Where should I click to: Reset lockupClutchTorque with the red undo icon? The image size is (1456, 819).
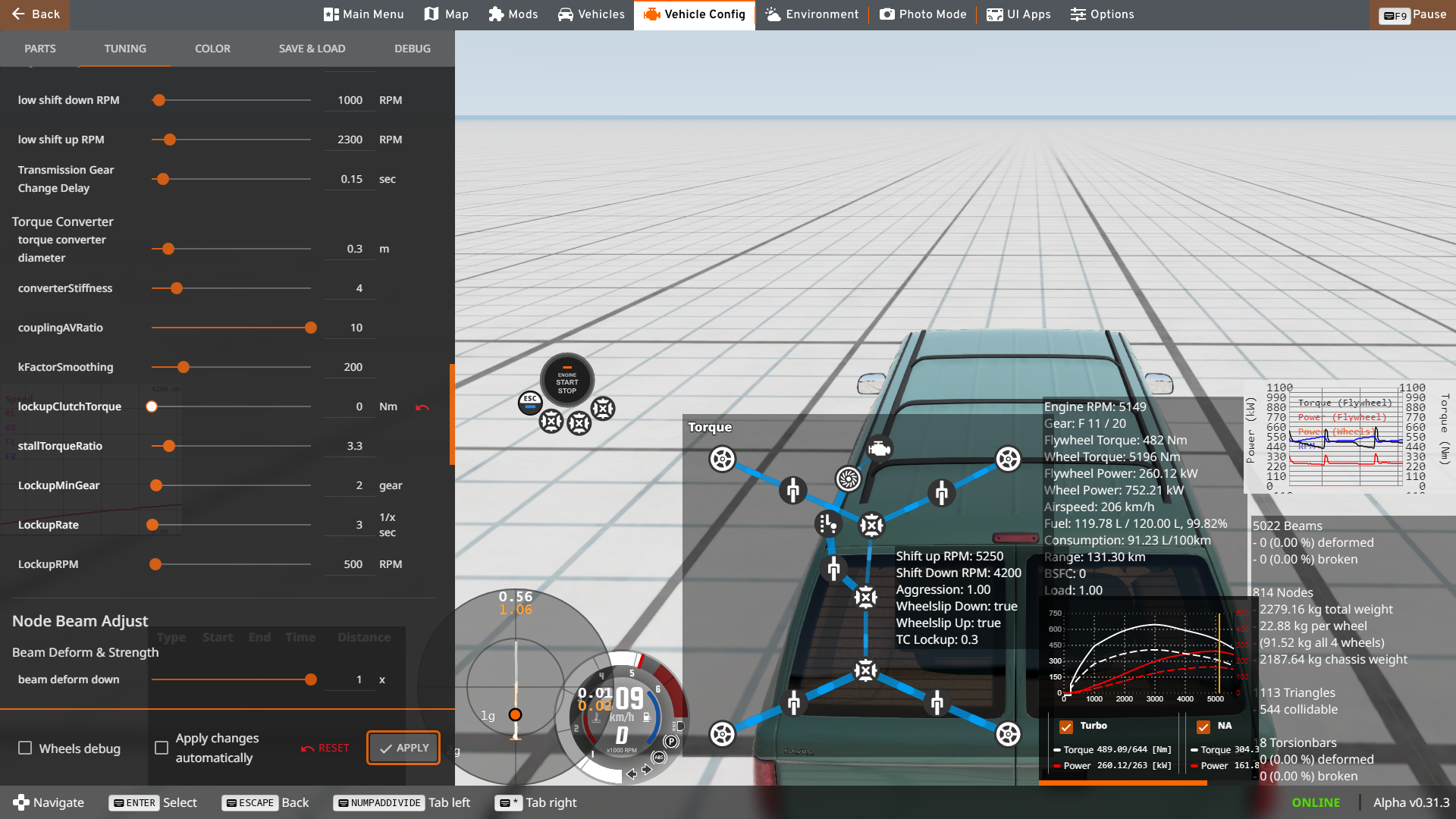point(422,408)
